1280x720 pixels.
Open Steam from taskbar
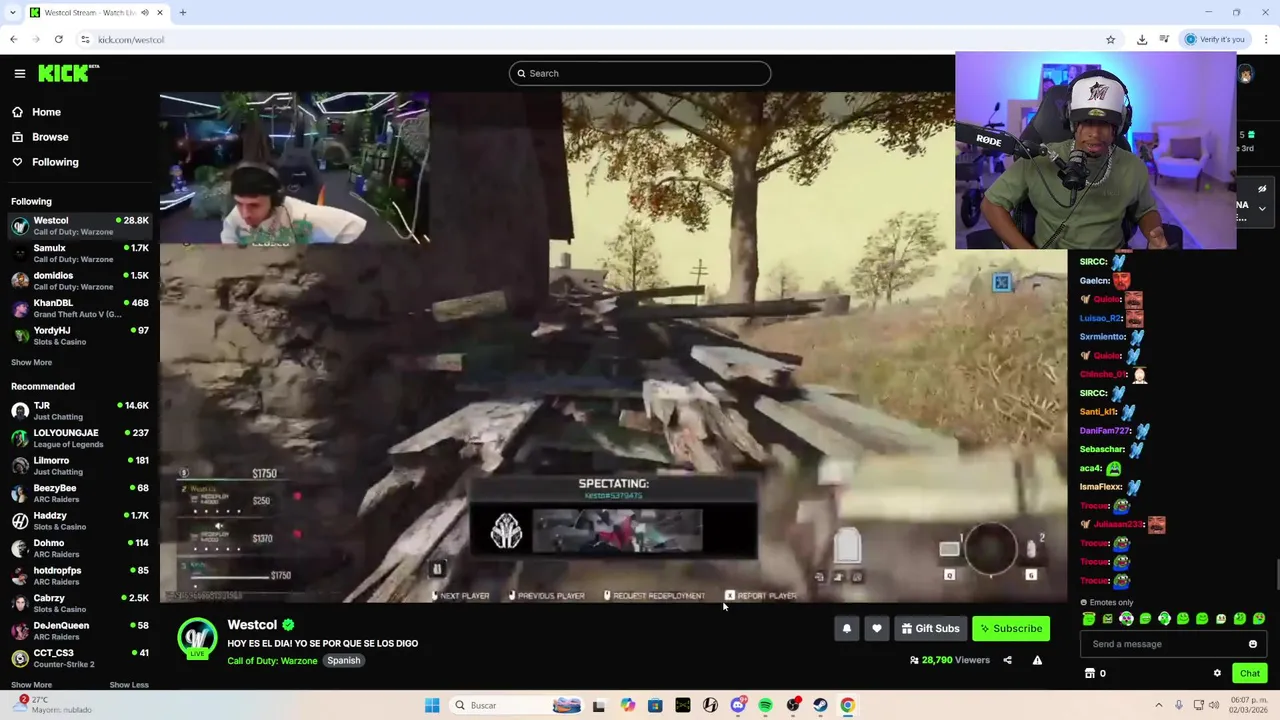tap(820, 705)
